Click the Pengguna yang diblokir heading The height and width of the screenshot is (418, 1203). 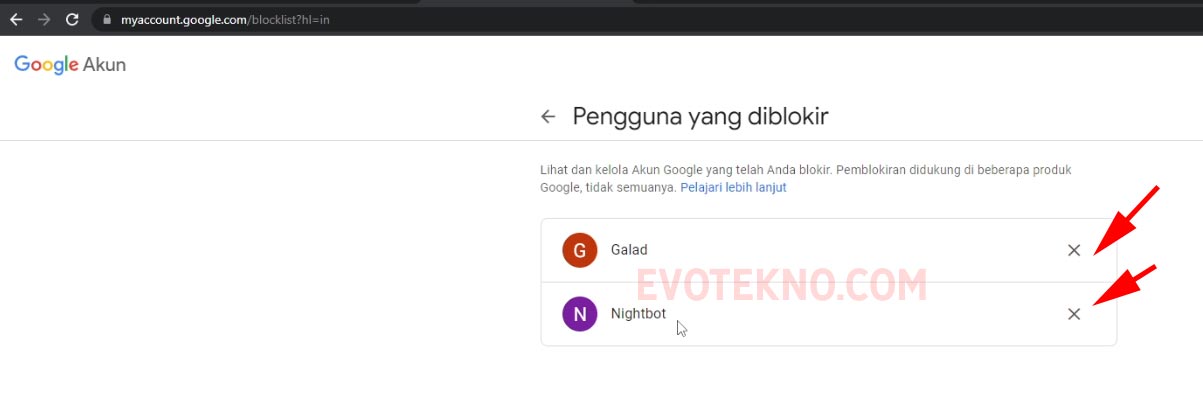point(700,117)
